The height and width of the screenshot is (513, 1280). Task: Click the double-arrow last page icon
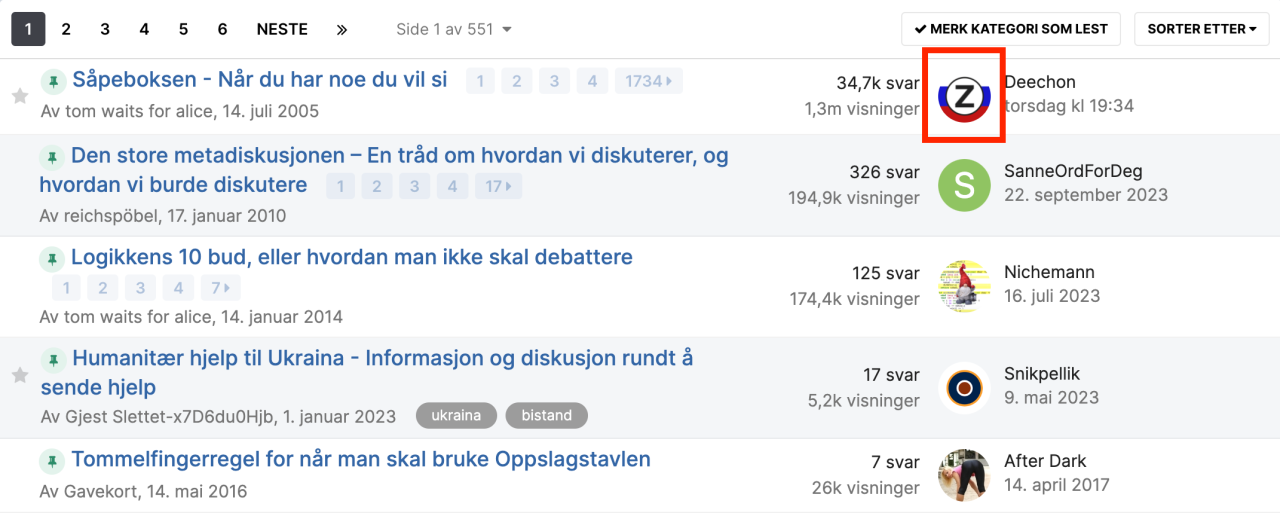342,29
